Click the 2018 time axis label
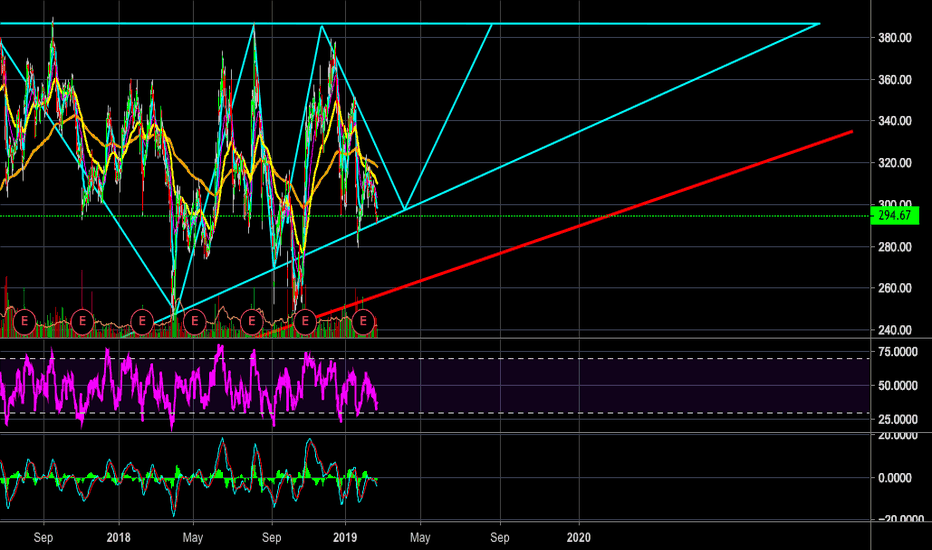The image size is (932, 550). (118, 538)
